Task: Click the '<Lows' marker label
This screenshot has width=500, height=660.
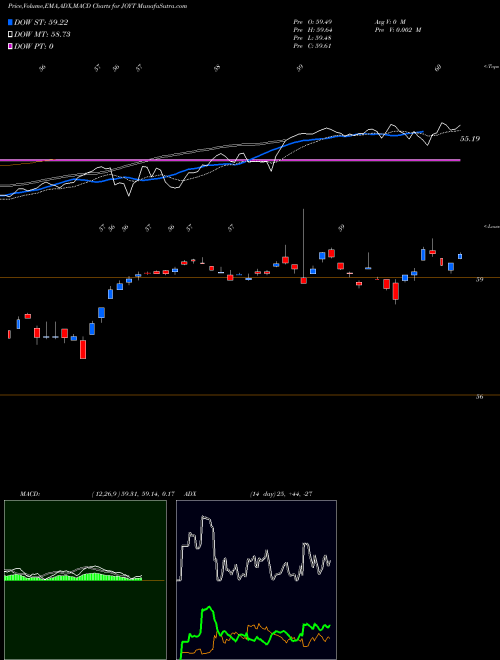Action: point(491,226)
